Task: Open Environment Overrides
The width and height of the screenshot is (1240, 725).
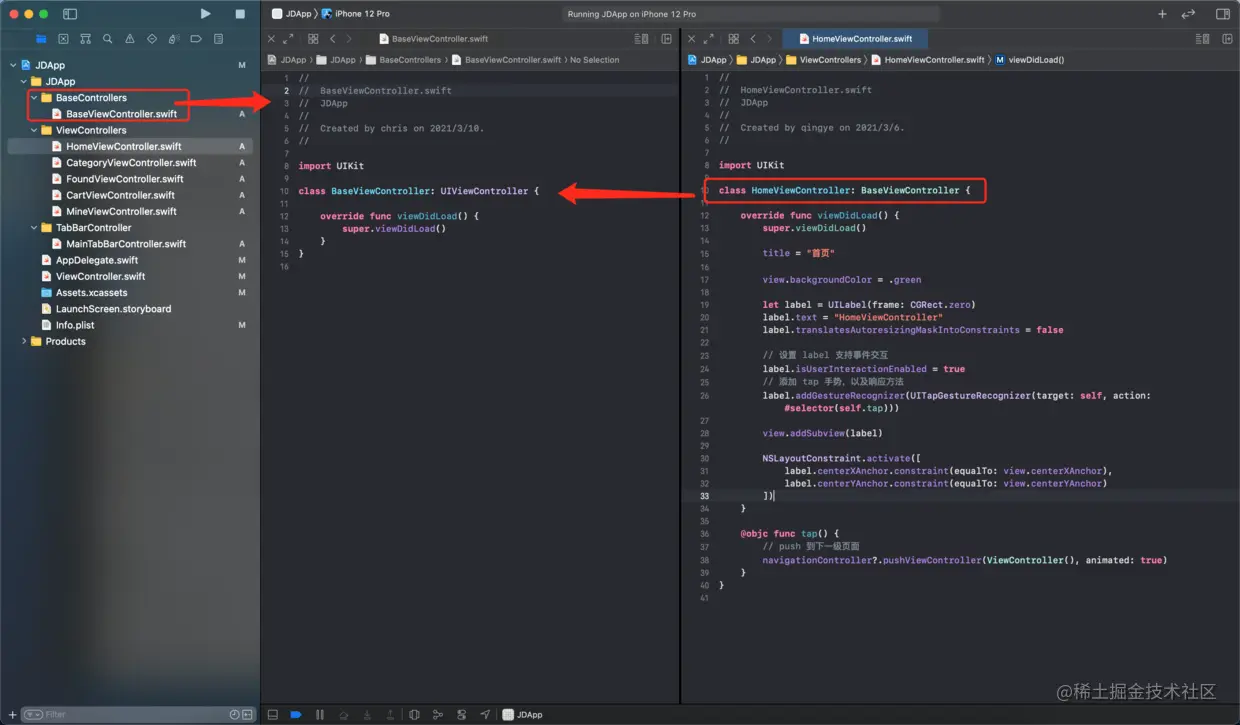Action: [x=461, y=714]
